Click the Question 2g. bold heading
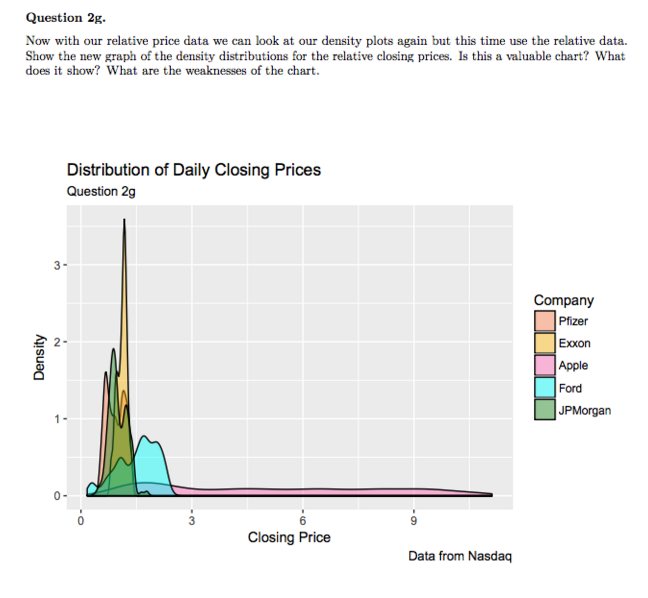The image size is (648, 598). (66, 18)
